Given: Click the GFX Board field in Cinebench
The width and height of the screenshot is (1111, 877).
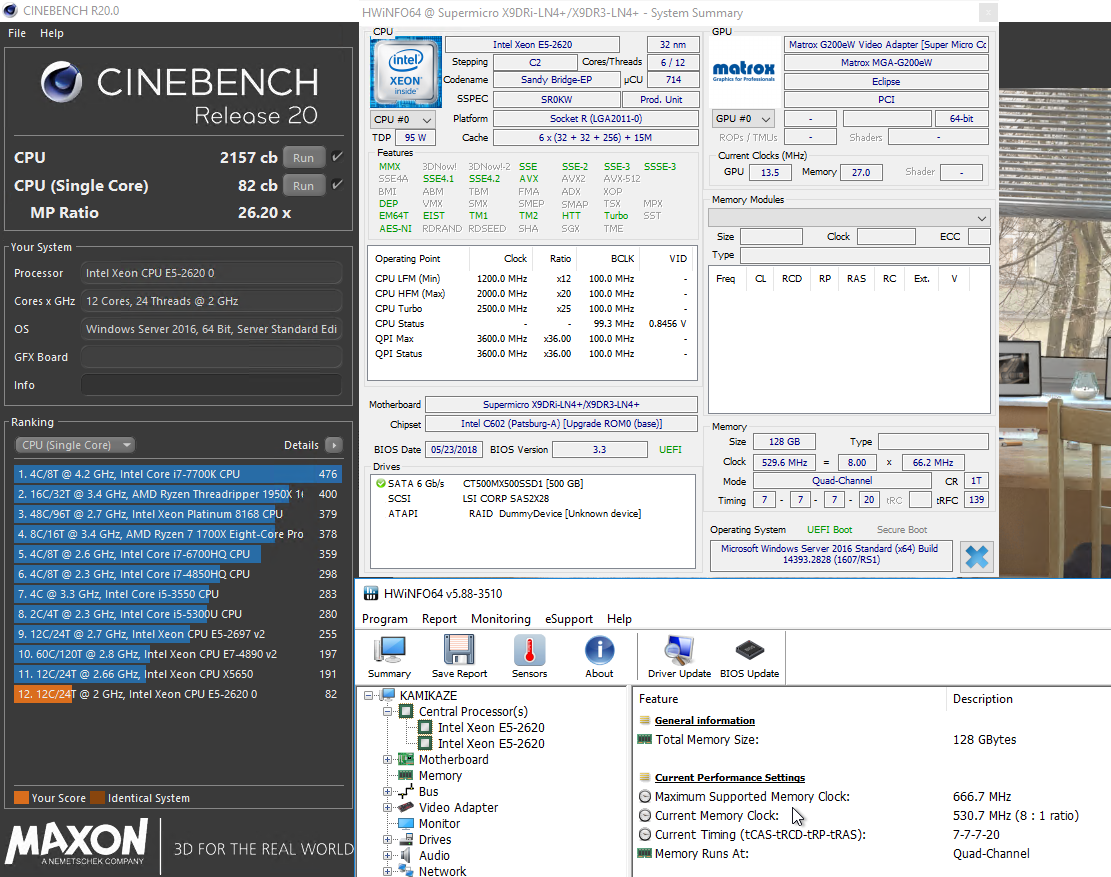Looking at the screenshot, I should tap(211, 357).
